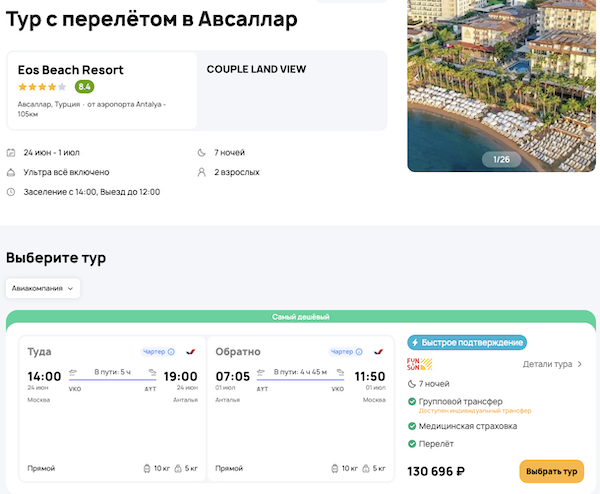Viewport: 600px width, 494px height.
Task: Click the airline logo on return flight
Action: 377,352
